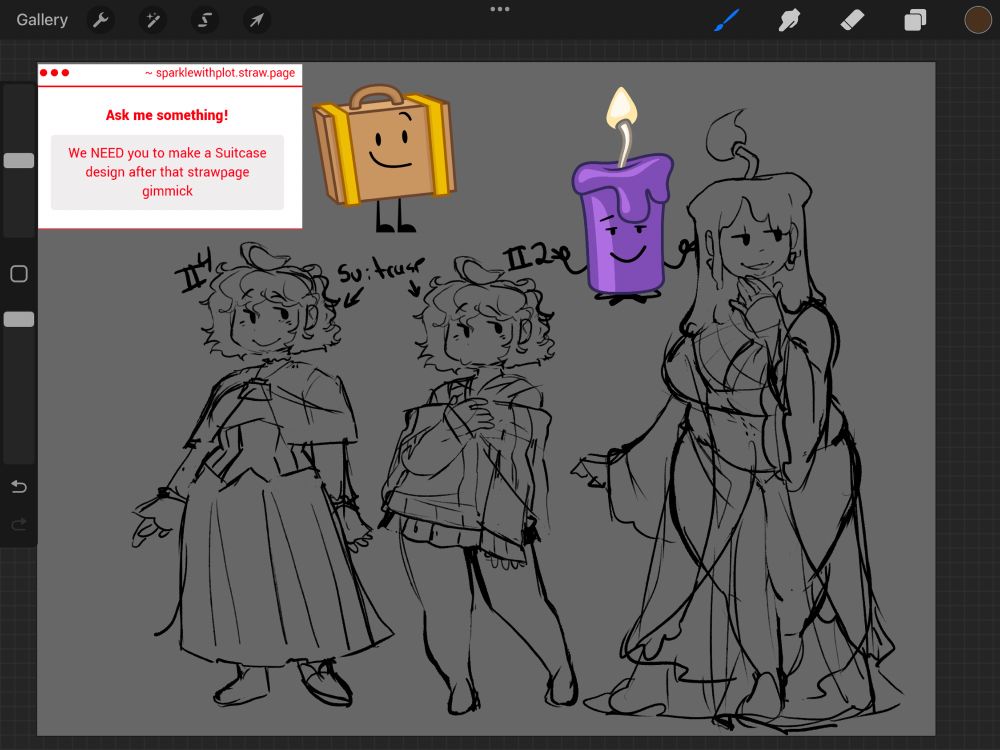Activate the Selection tool
Screen dimensions: 1000x750
[x=205, y=20]
